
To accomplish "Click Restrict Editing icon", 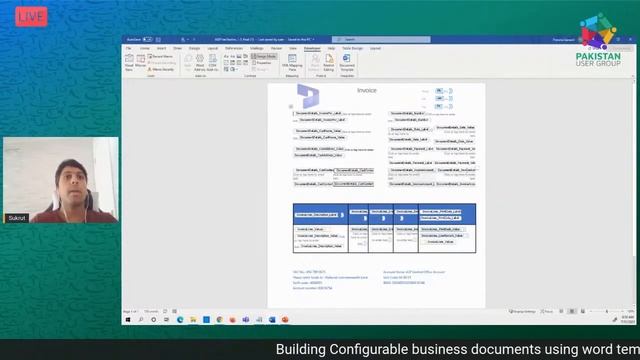I will 329,62.
